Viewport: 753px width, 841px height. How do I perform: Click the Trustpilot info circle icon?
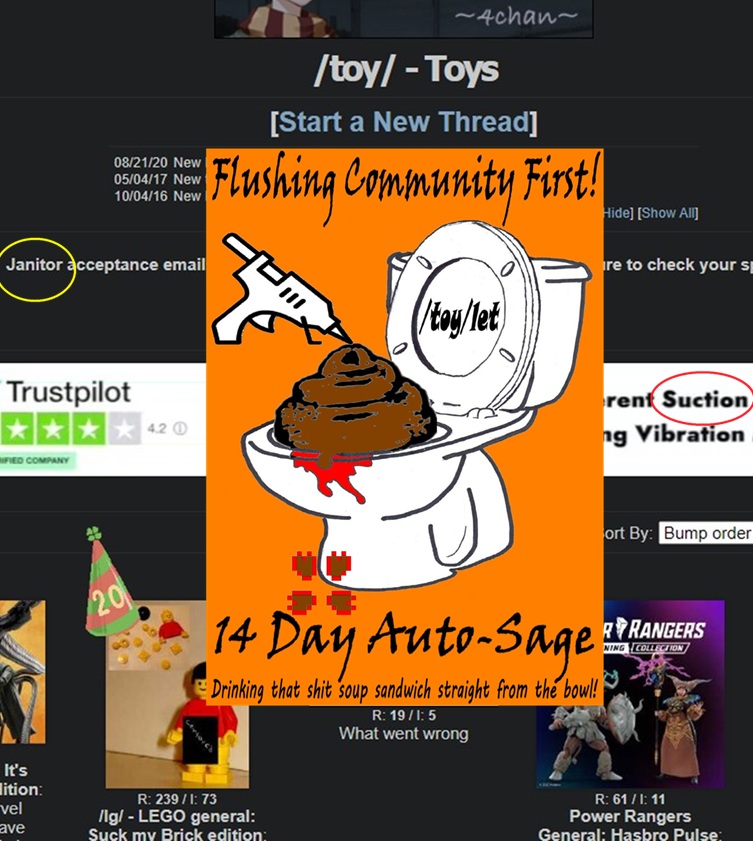(181, 429)
